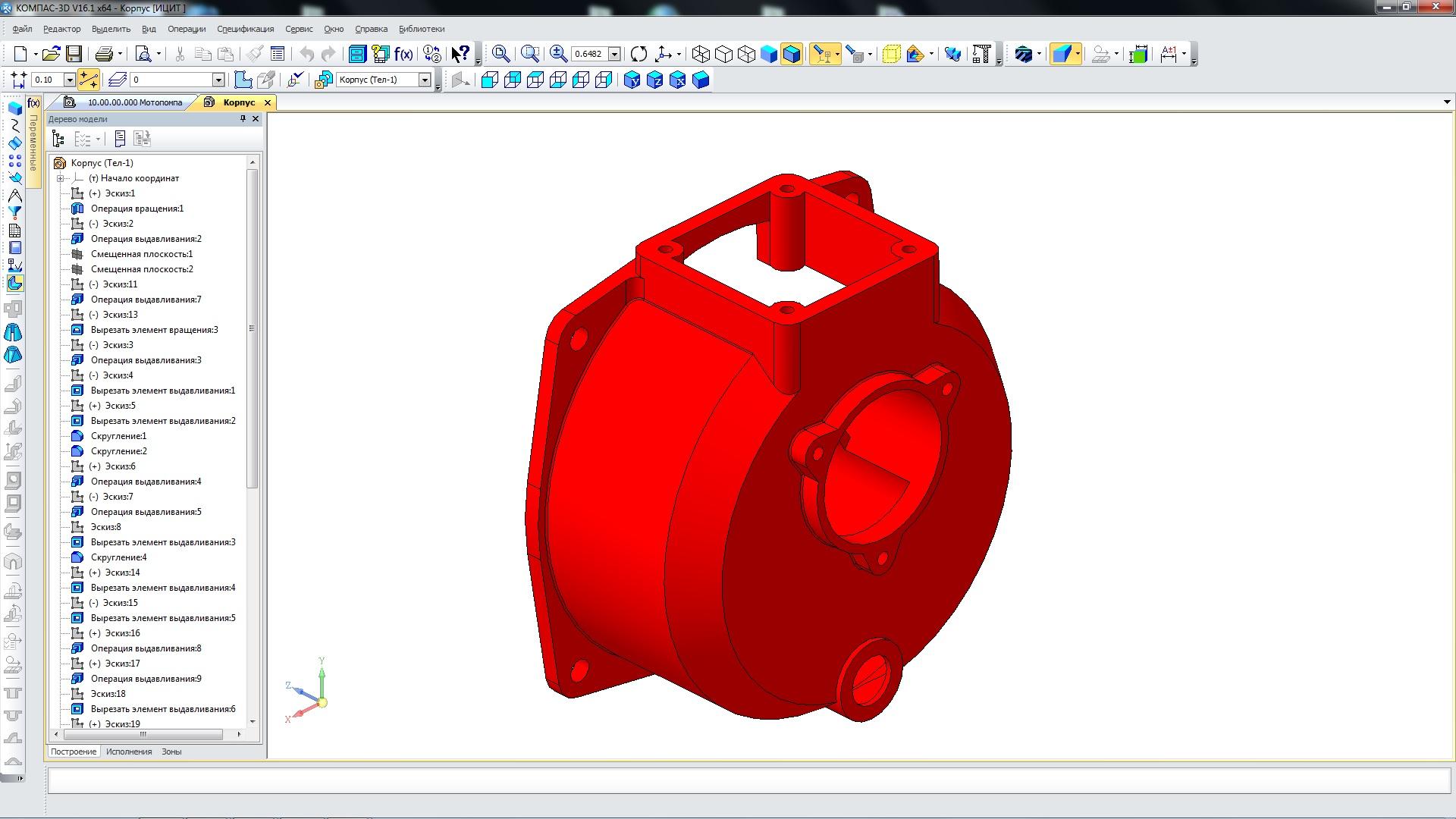The width and height of the screenshot is (1456, 819).
Task: Toggle shaded with edges display mode
Action: [791, 54]
